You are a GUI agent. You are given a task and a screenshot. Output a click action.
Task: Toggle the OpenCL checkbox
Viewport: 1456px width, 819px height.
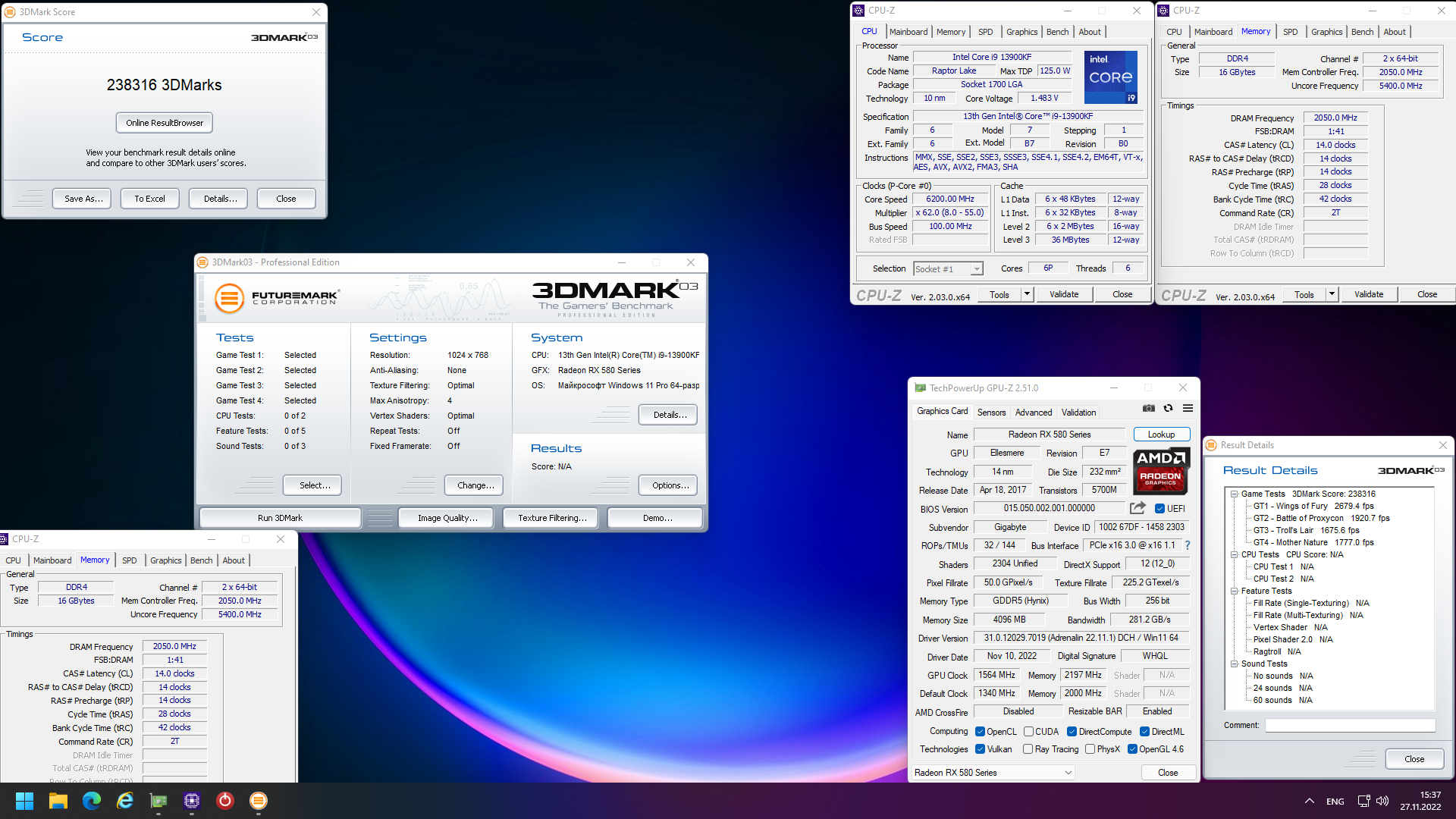(x=980, y=732)
